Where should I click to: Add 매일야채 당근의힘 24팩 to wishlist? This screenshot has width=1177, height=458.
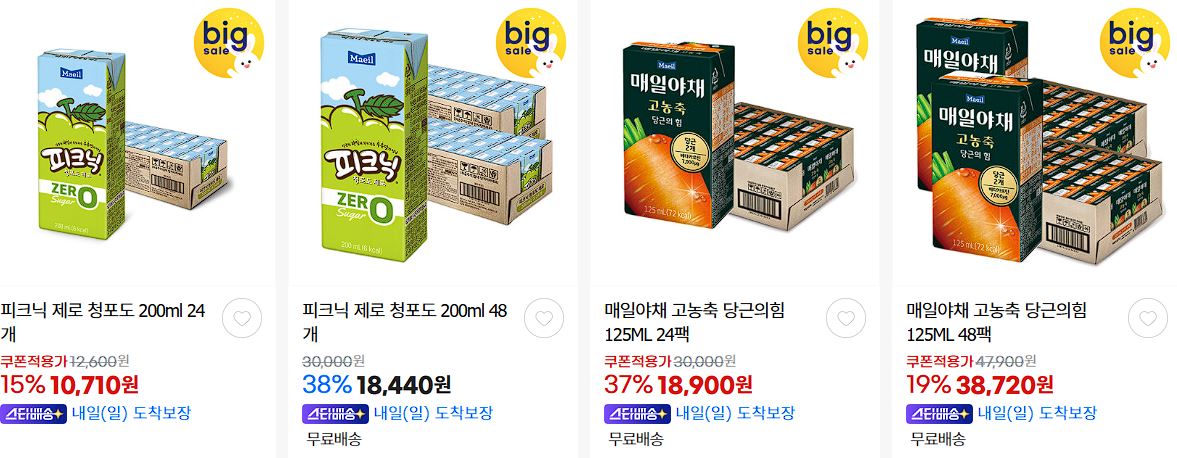coord(846,318)
